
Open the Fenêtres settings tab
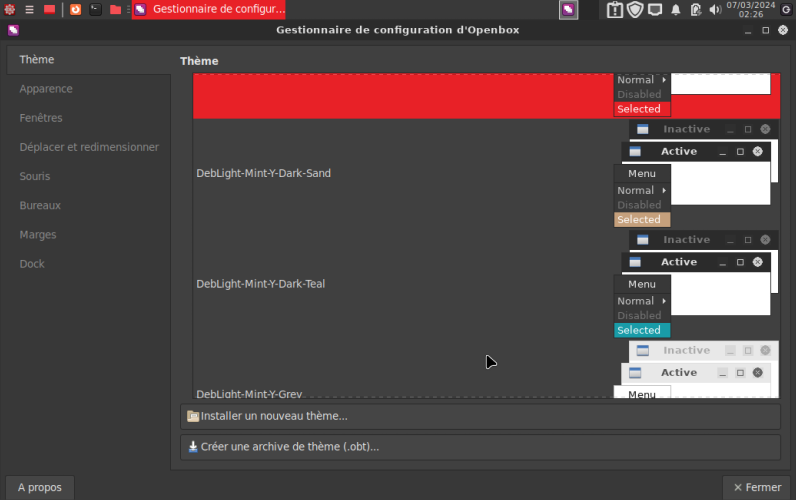tap(41, 118)
